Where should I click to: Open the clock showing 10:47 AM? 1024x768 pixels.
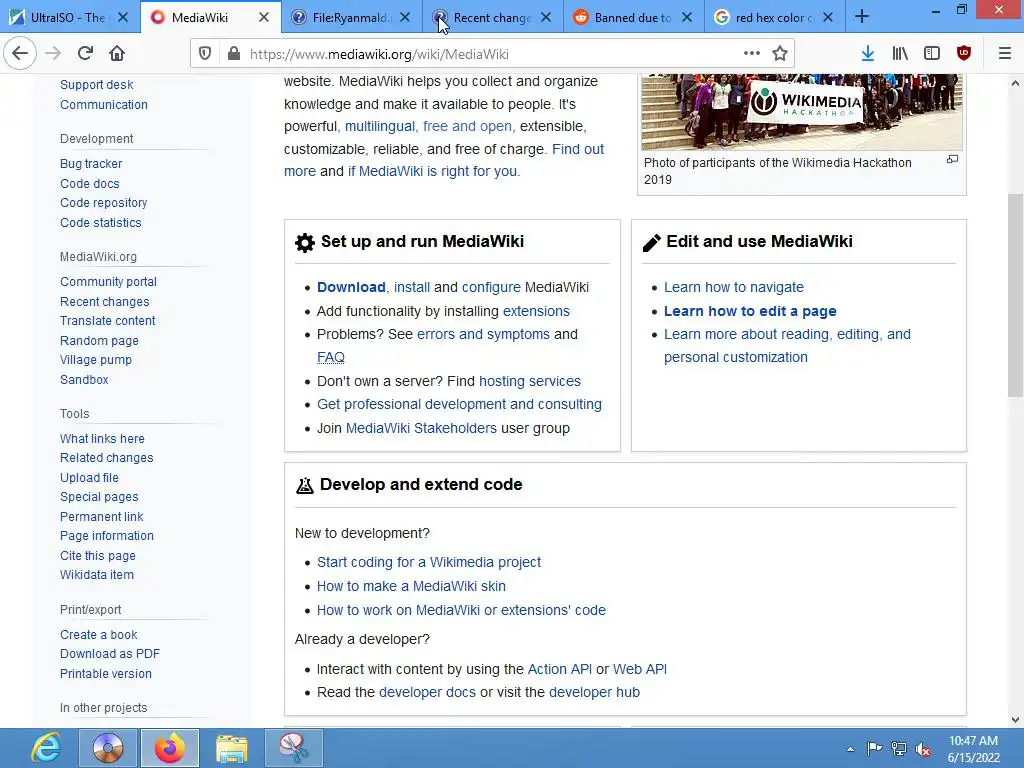pos(974,749)
